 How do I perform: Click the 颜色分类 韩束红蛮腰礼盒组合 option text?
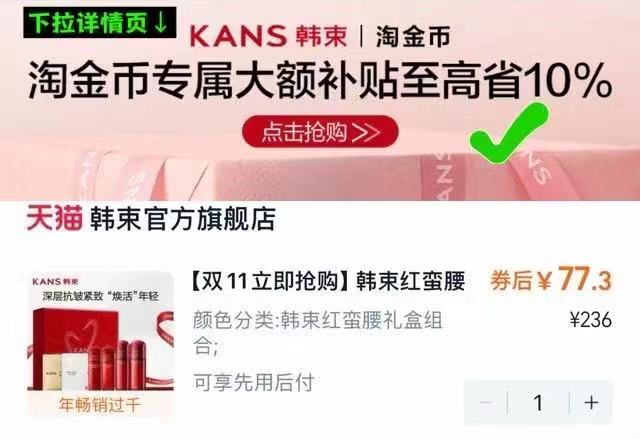(x=318, y=333)
